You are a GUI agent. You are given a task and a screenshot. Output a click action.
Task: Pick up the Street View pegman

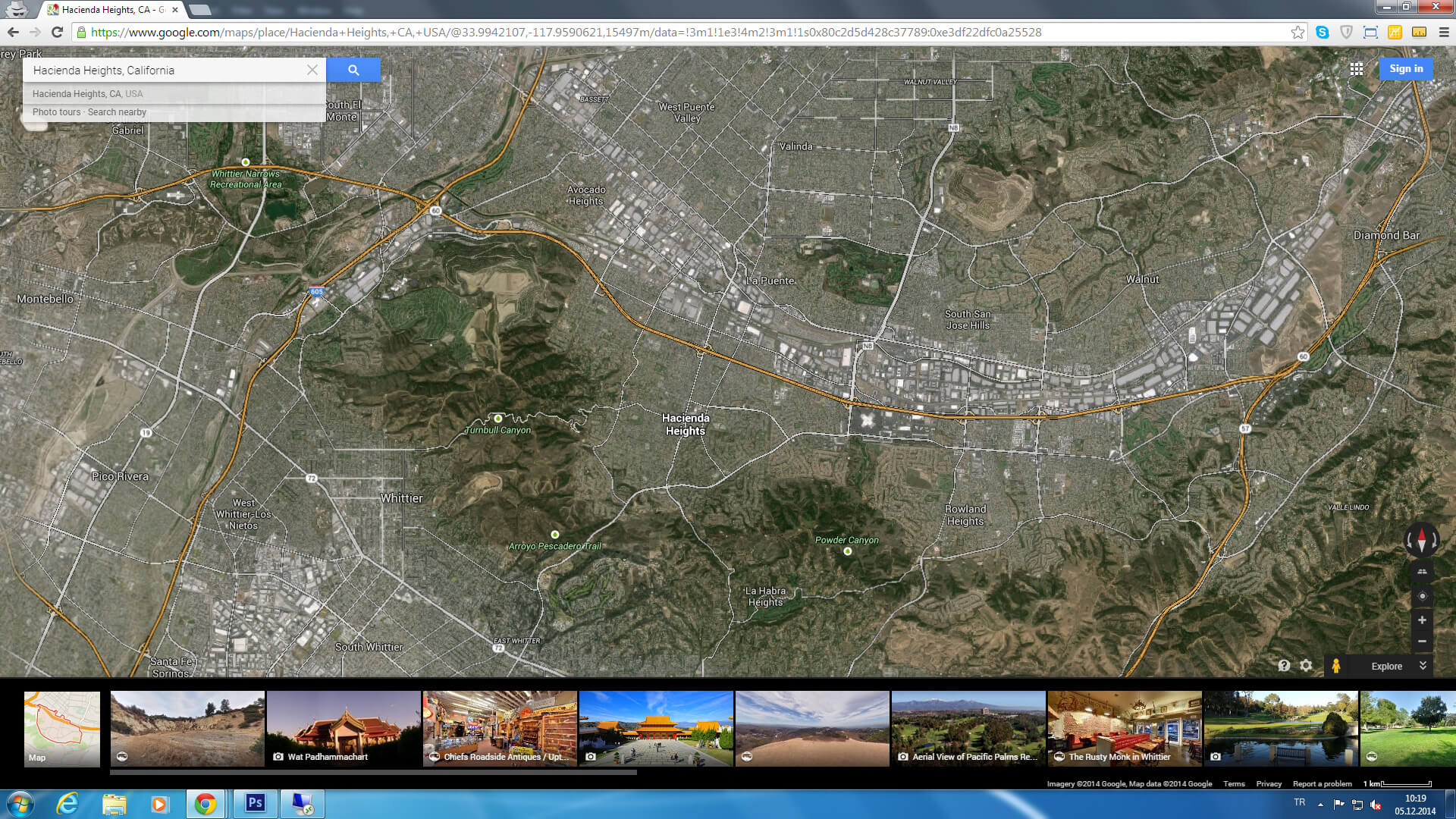point(1336,666)
